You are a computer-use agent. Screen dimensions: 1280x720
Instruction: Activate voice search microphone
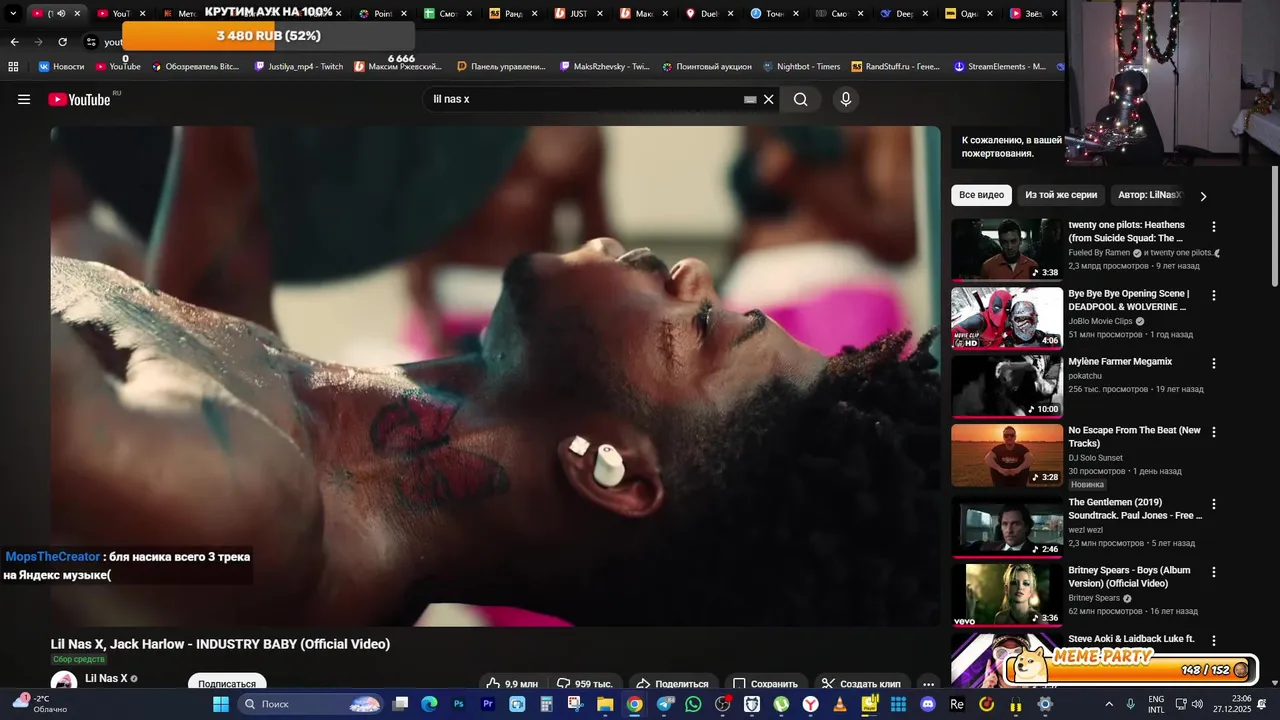point(846,99)
